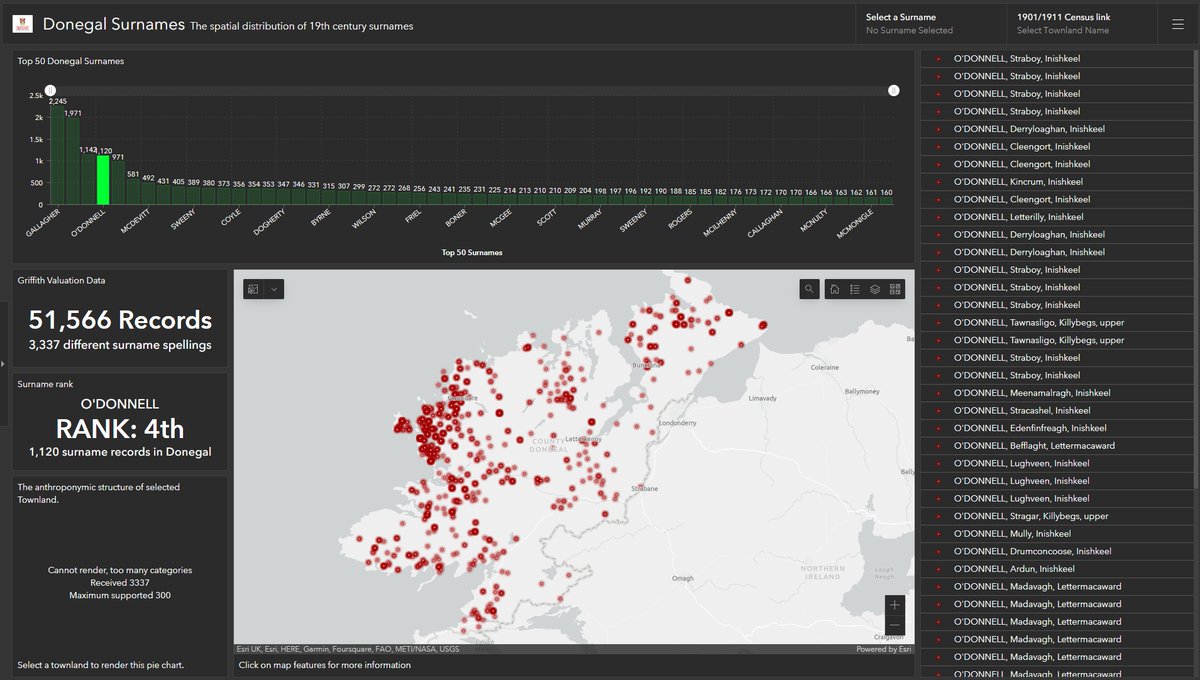Expand the selection tool dropdown arrow
1200x680 pixels.
click(x=274, y=289)
